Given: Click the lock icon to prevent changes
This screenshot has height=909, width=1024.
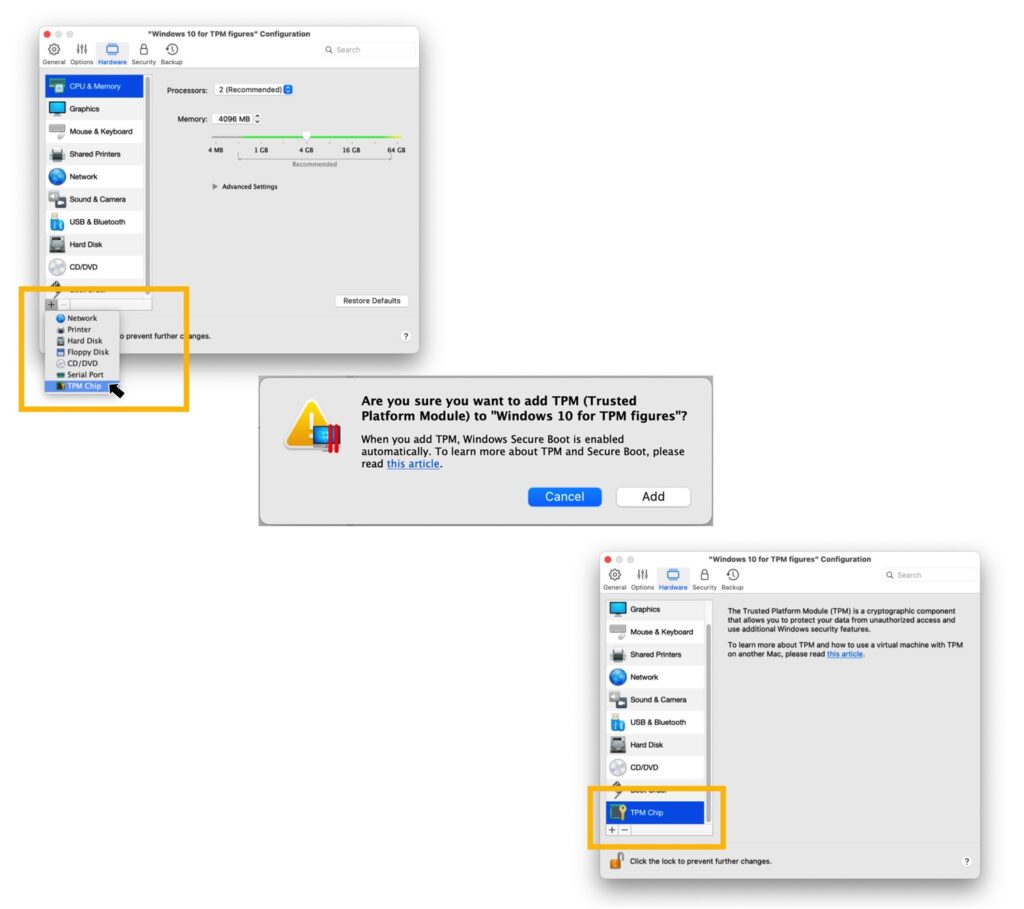Looking at the screenshot, I should click(x=616, y=861).
